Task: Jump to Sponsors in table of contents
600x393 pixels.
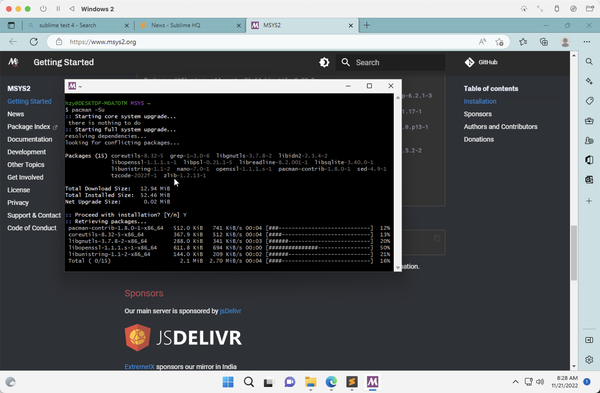Action: [478, 114]
